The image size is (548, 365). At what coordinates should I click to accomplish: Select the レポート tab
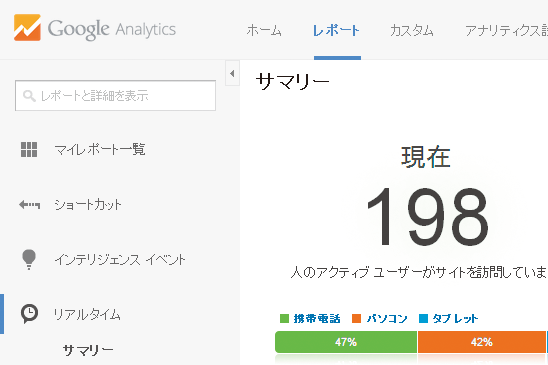(x=336, y=31)
